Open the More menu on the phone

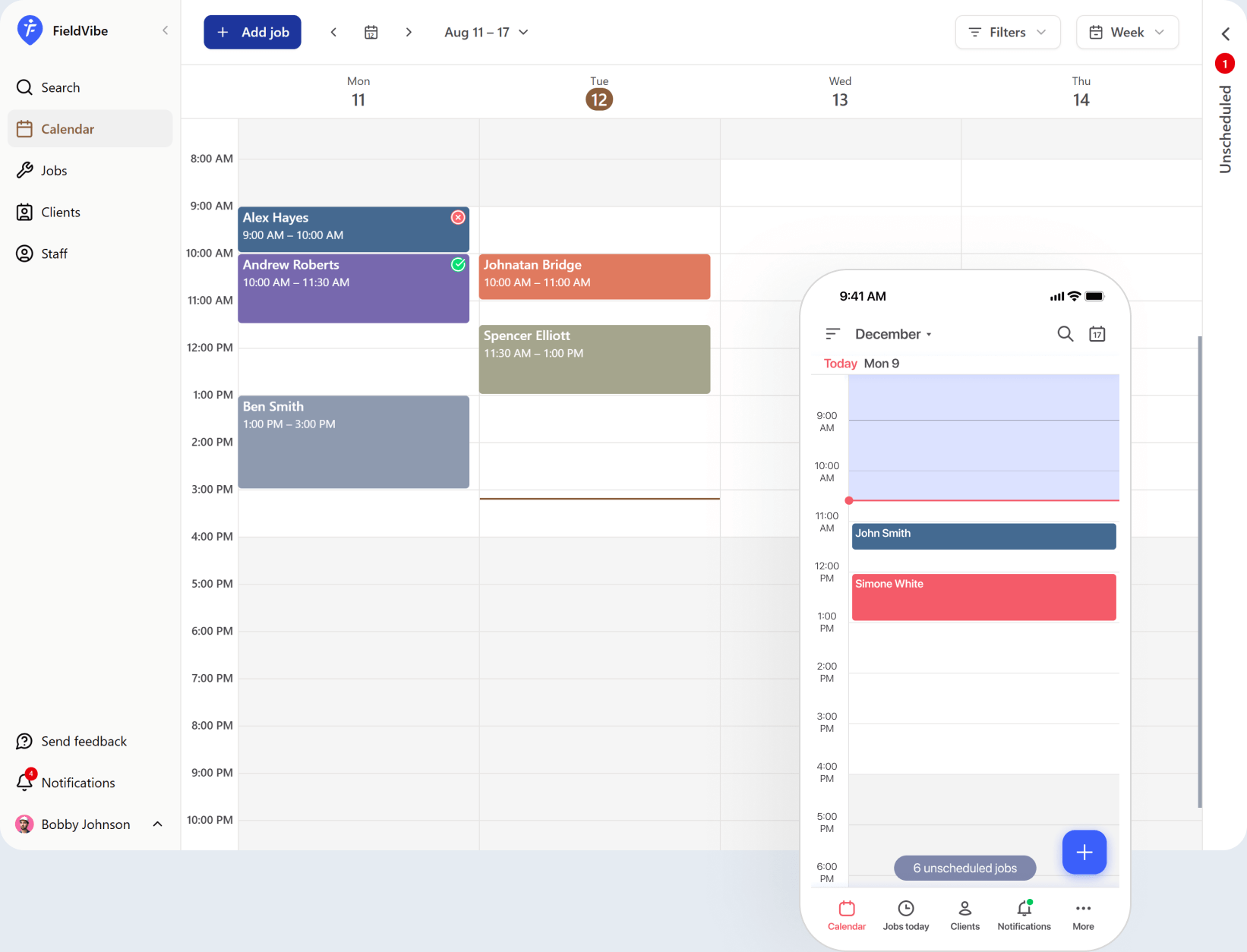1083,914
